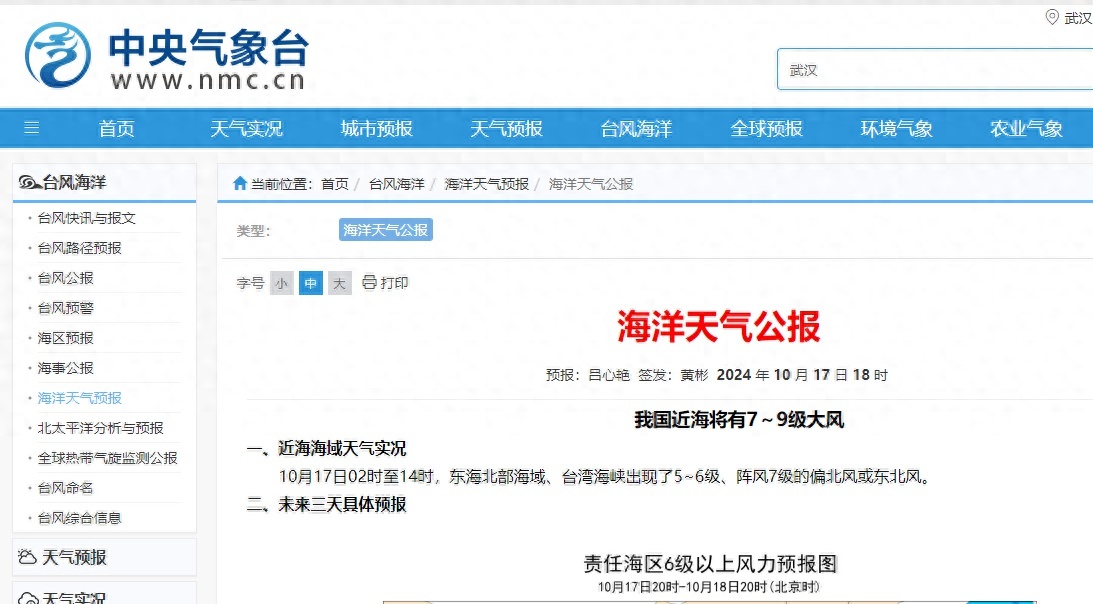This screenshot has width=1093, height=604.
Task: Go to 首页 in the navigation bar
Action: click(x=116, y=128)
